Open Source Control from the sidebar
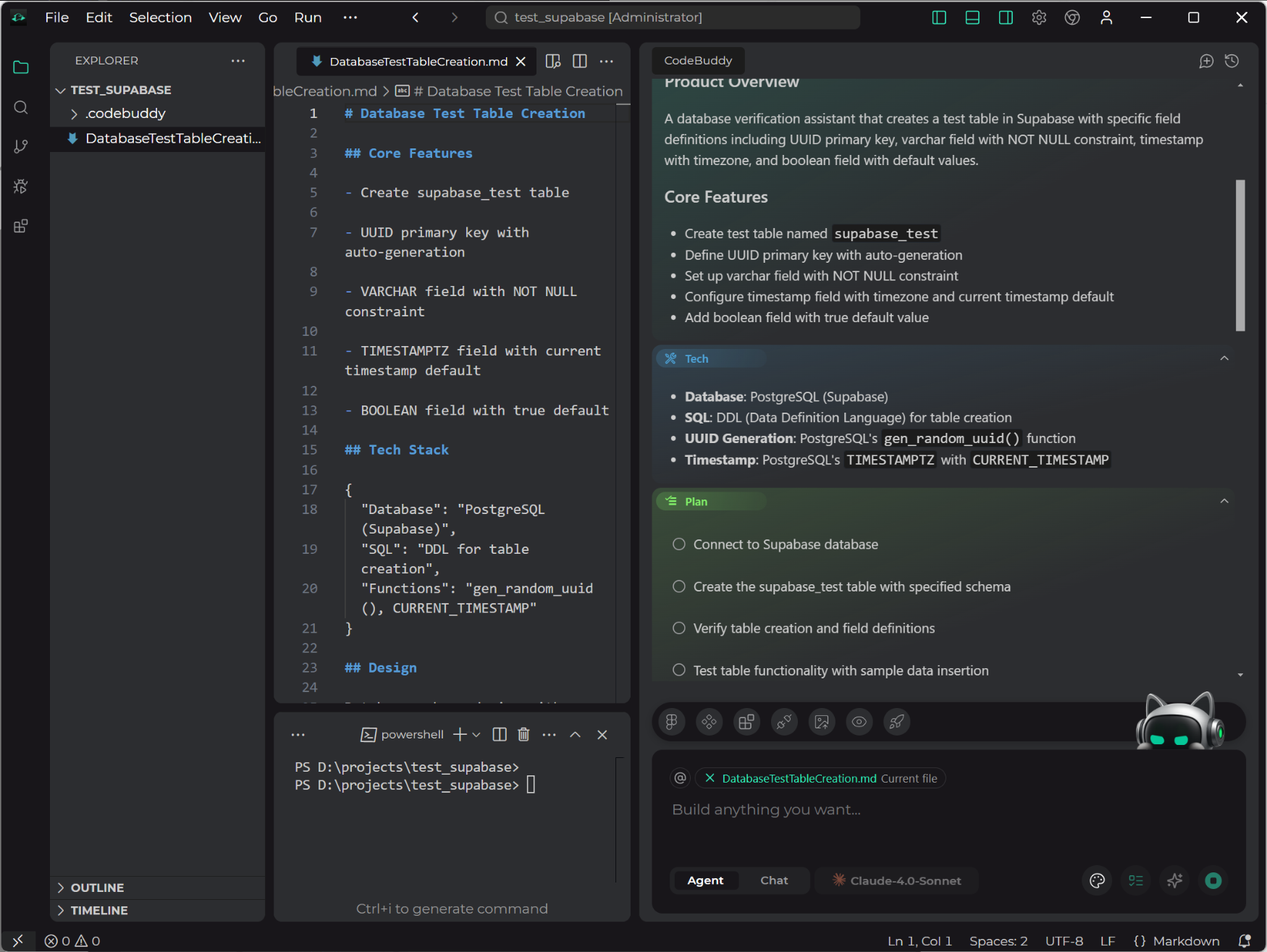Viewport: 1267px width, 952px height. 20,146
